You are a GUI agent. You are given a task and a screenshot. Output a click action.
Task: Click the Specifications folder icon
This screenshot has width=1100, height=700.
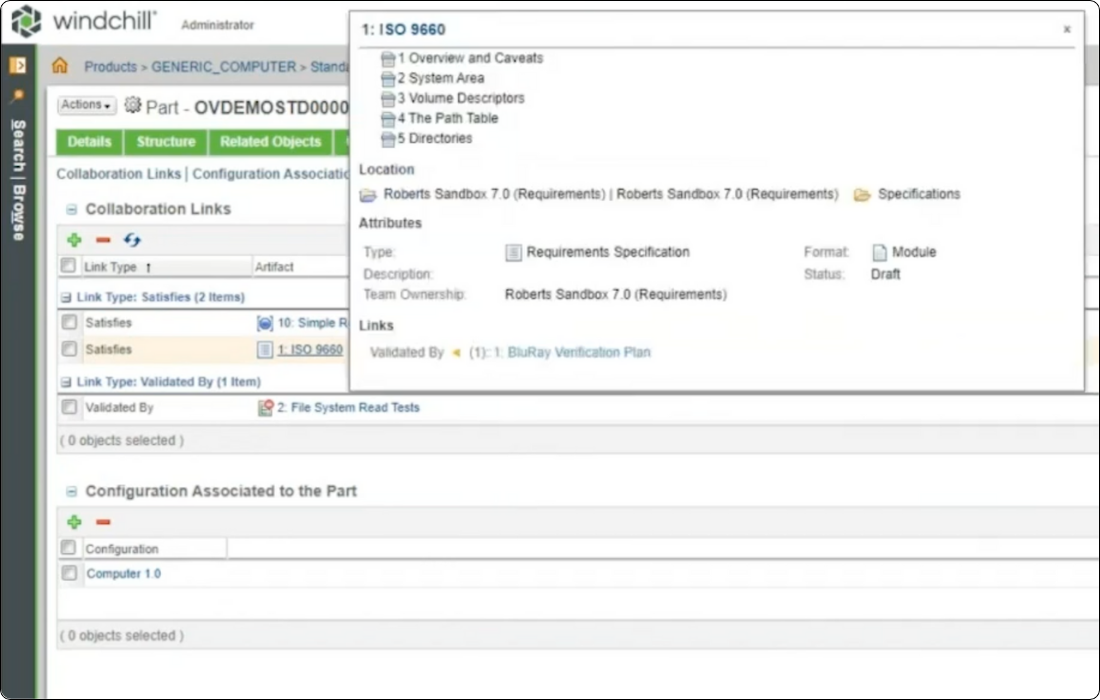[x=862, y=195]
